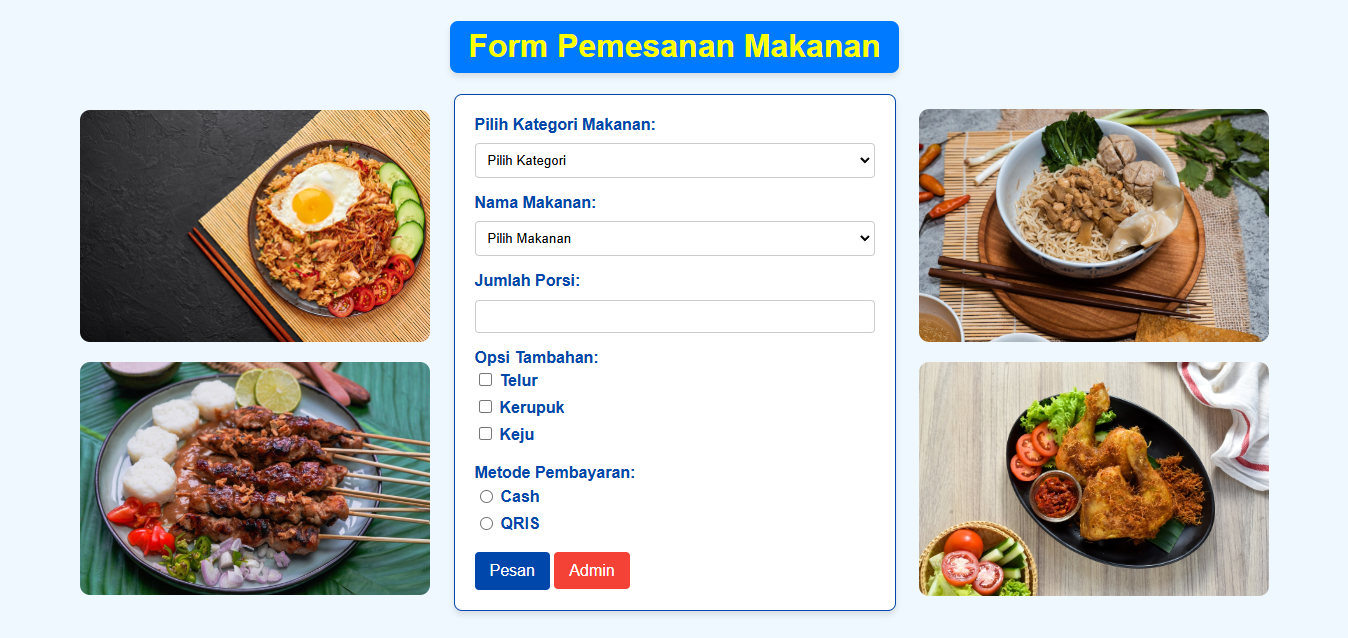Select Cash payment method
1348x638 pixels.
486,497
